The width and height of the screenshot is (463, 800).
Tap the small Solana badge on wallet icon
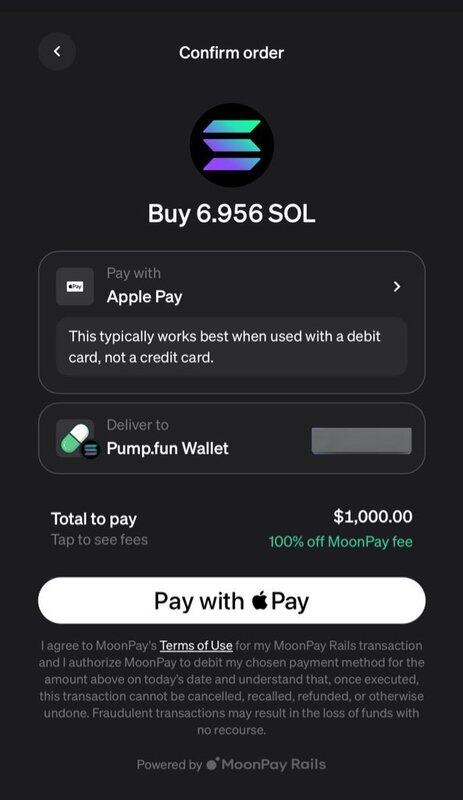pyautogui.click(x=91, y=449)
